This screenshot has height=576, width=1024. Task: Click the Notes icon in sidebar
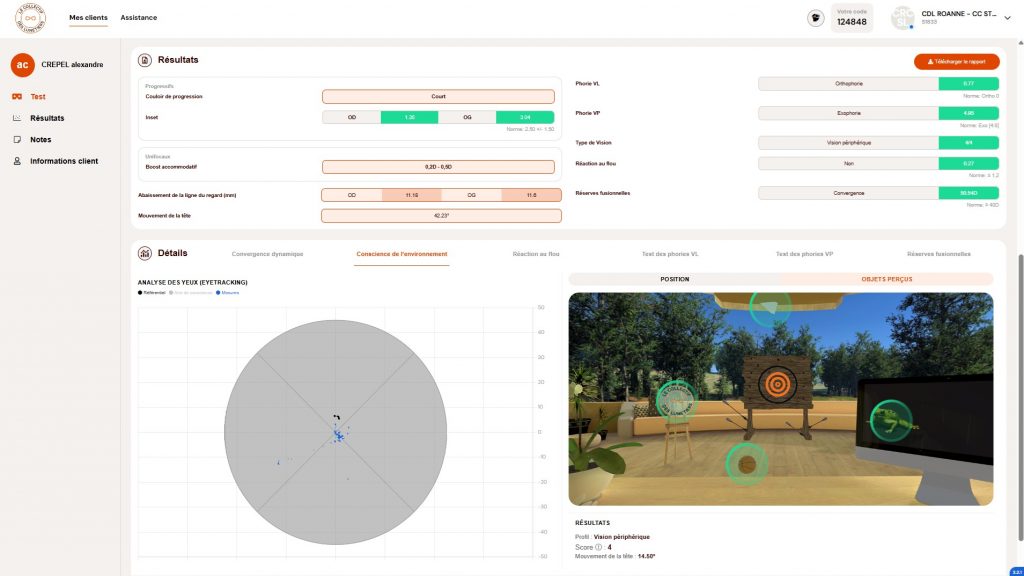pos(17,140)
